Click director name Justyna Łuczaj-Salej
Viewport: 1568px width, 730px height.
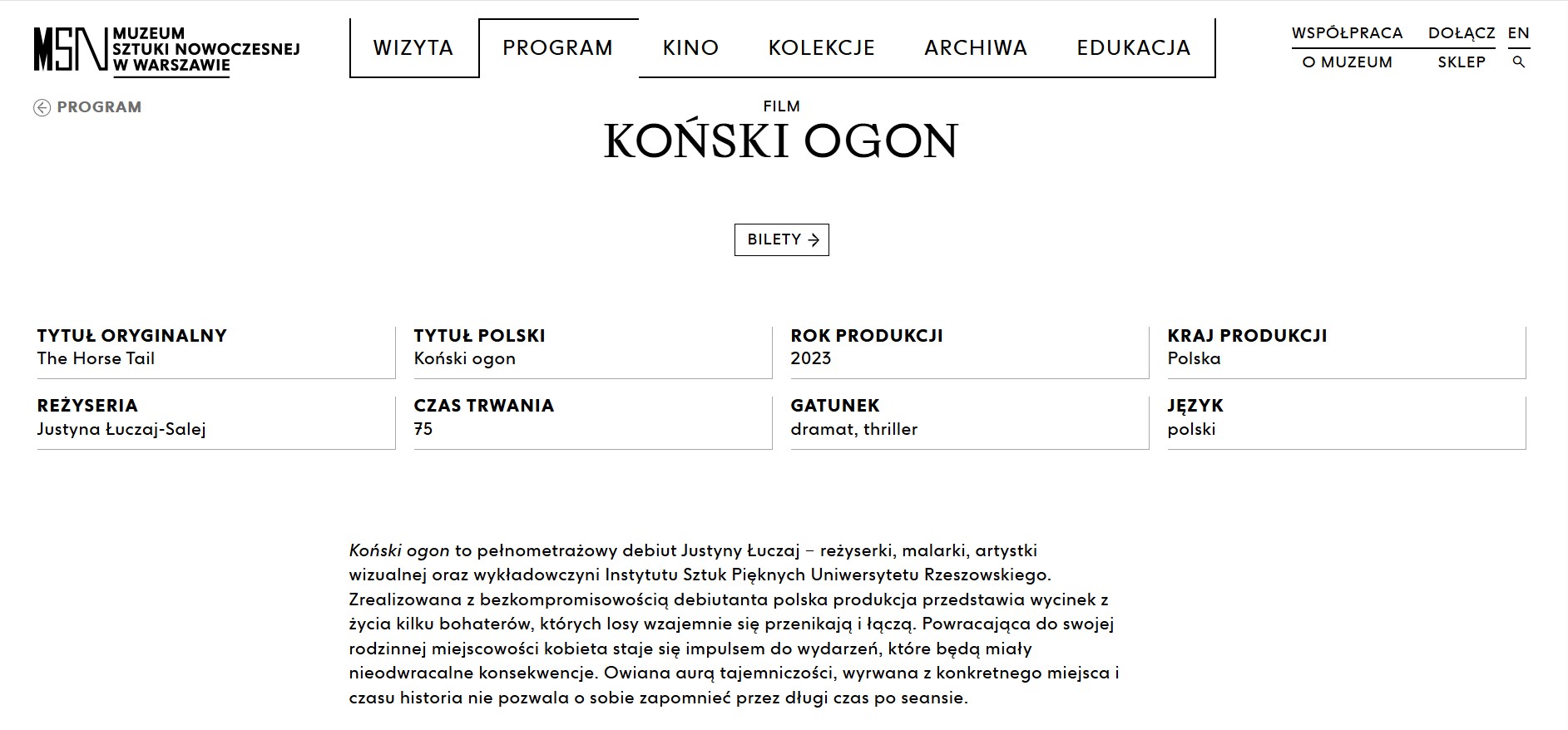click(x=121, y=429)
